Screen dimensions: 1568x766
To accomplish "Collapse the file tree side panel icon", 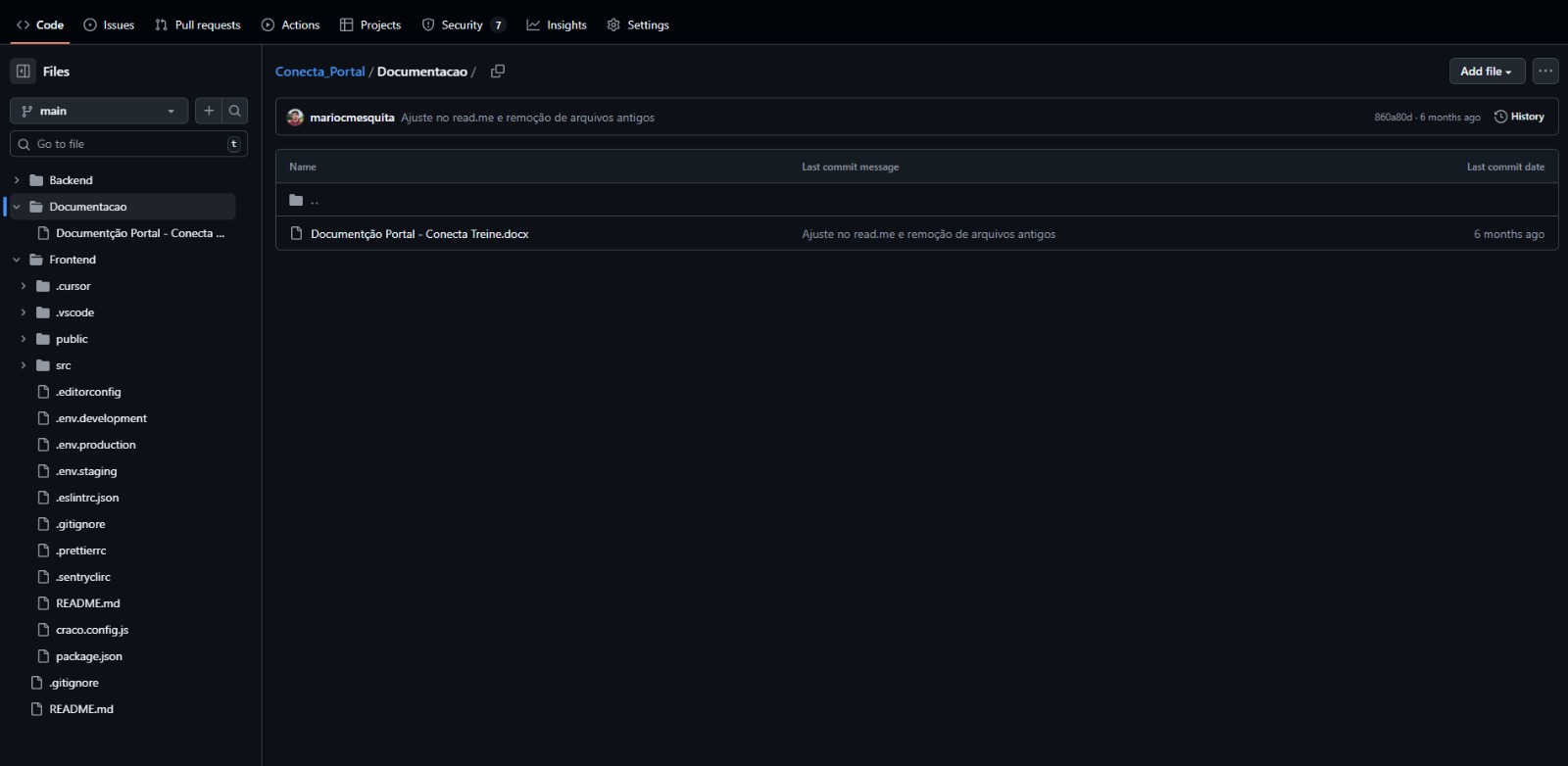I will [x=23, y=72].
